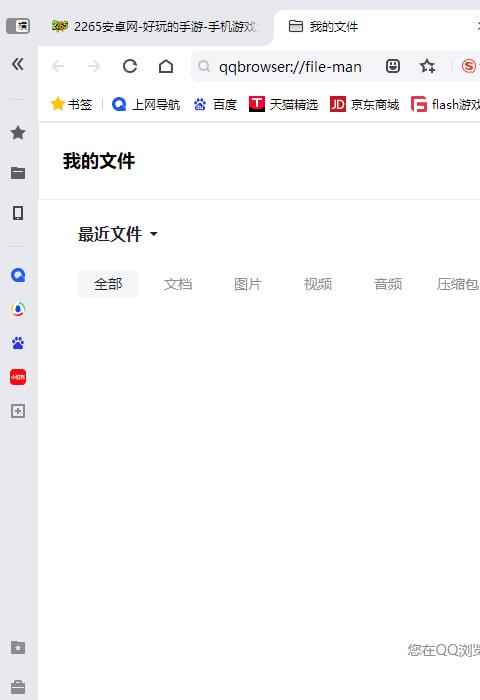Select the 视频 file filter tab
Viewport: 480px width, 700px height.
pyautogui.click(x=318, y=284)
